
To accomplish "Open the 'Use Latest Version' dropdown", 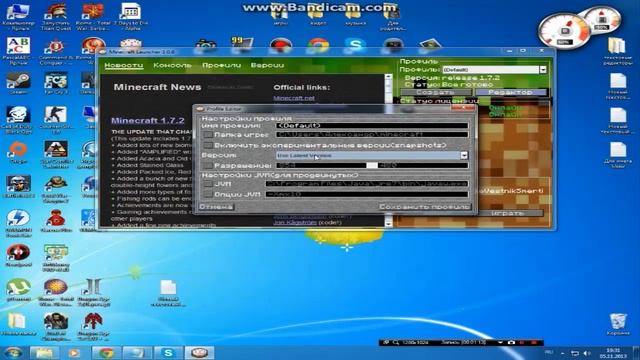I will click(372, 156).
